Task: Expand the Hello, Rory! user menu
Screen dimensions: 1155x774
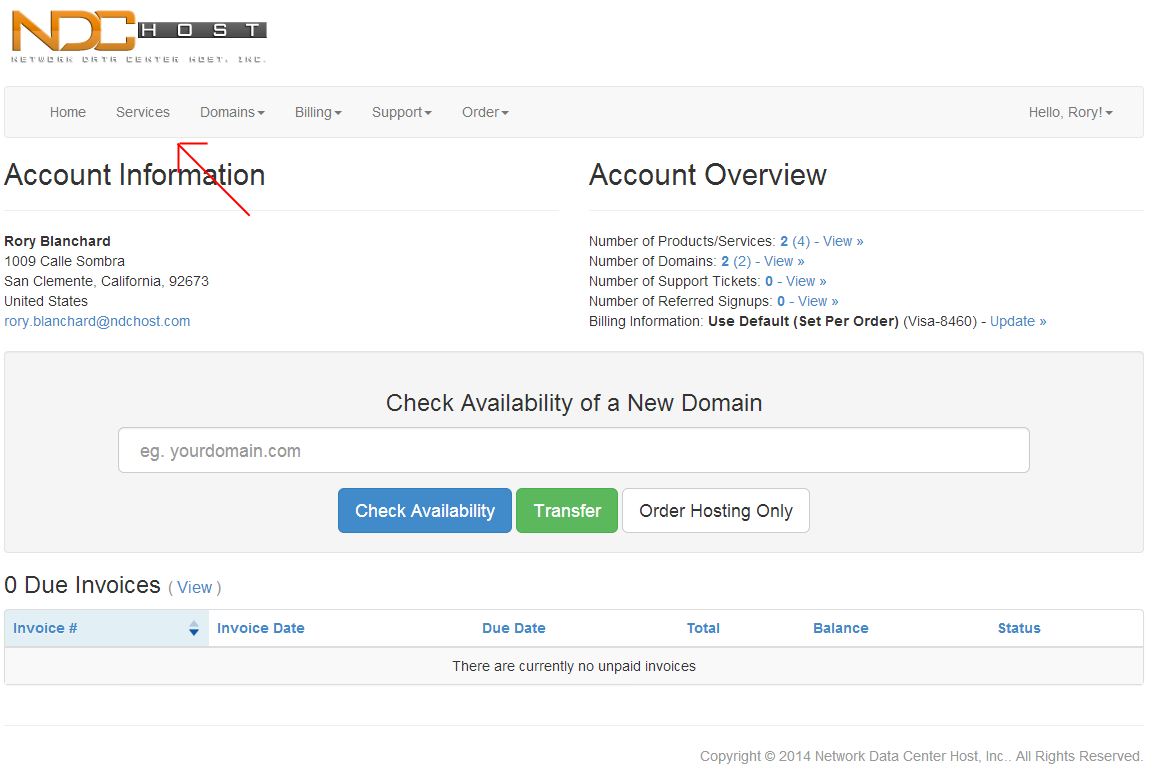Action: pyautogui.click(x=1070, y=112)
